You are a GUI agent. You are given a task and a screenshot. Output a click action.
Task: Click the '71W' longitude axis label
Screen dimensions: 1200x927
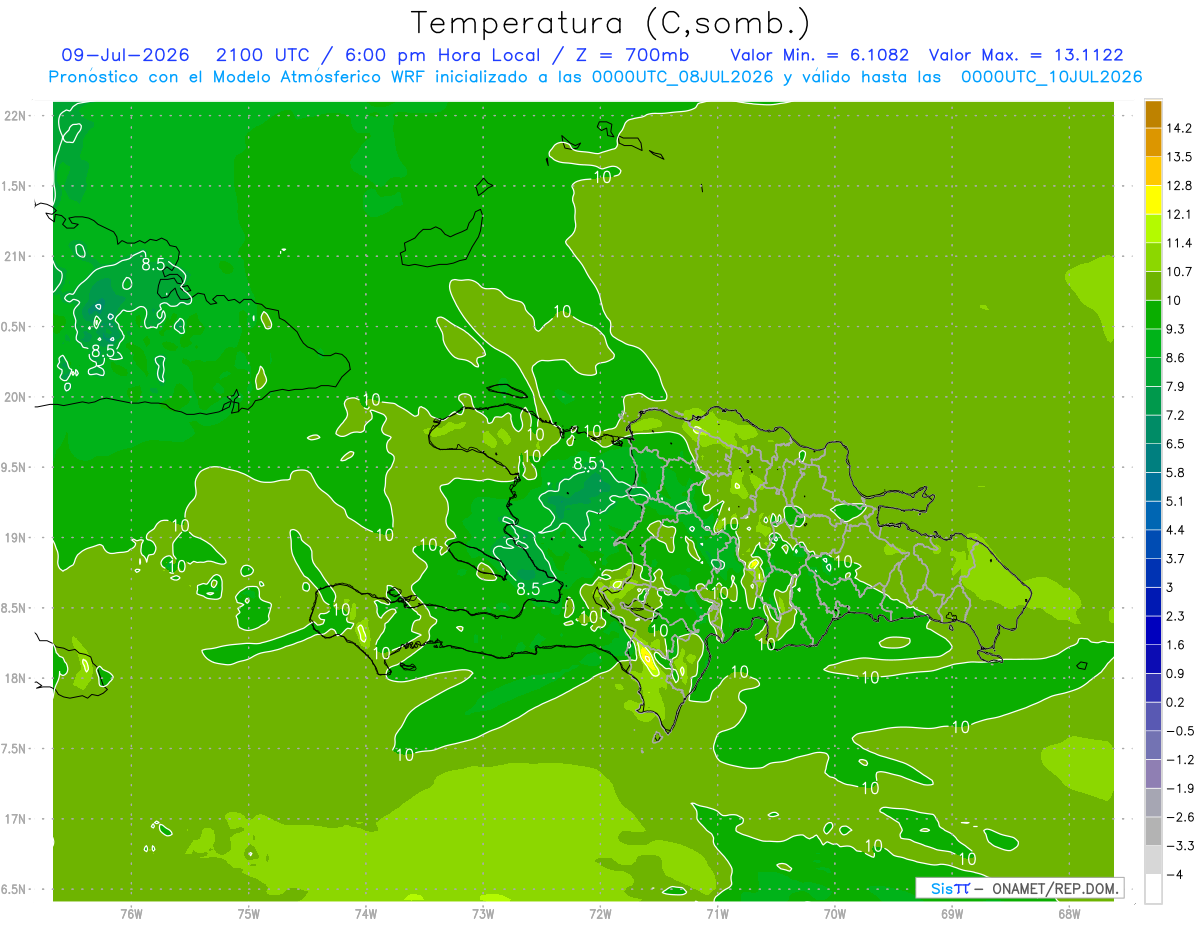tap(717, 914)
